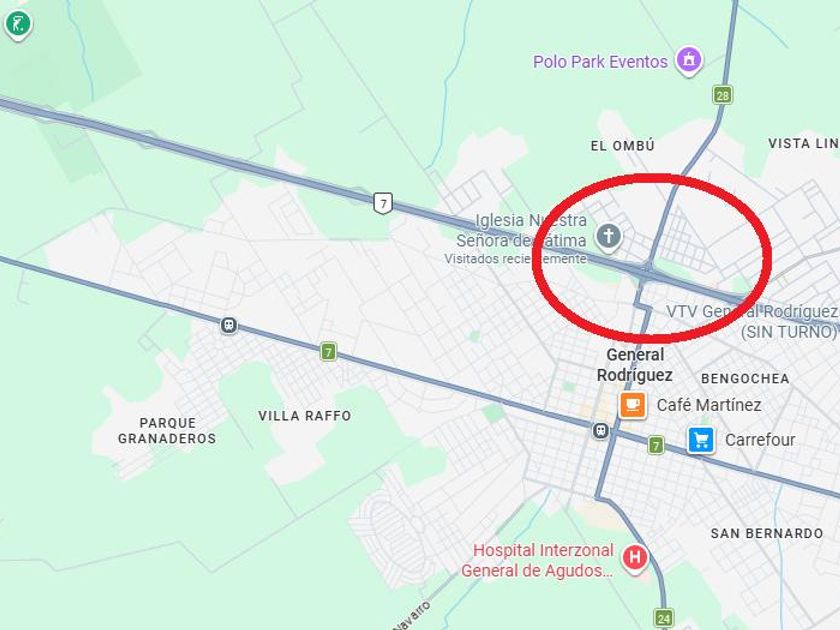Select the route 24 green shield
This screenshot has width=840, height=630.
[x=664, y=618]
